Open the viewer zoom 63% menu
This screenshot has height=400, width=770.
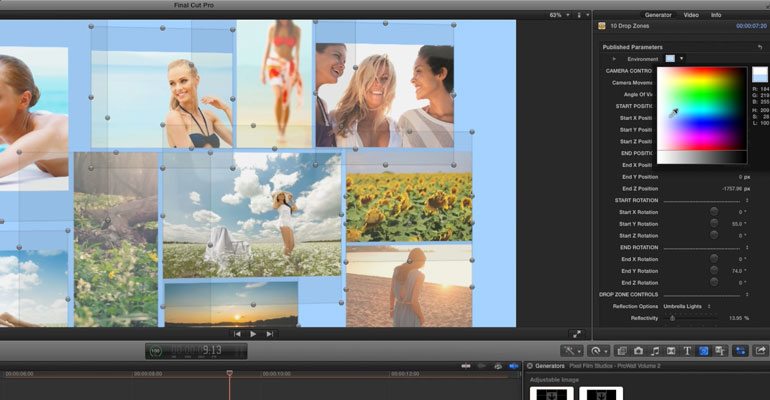(559, 15)
